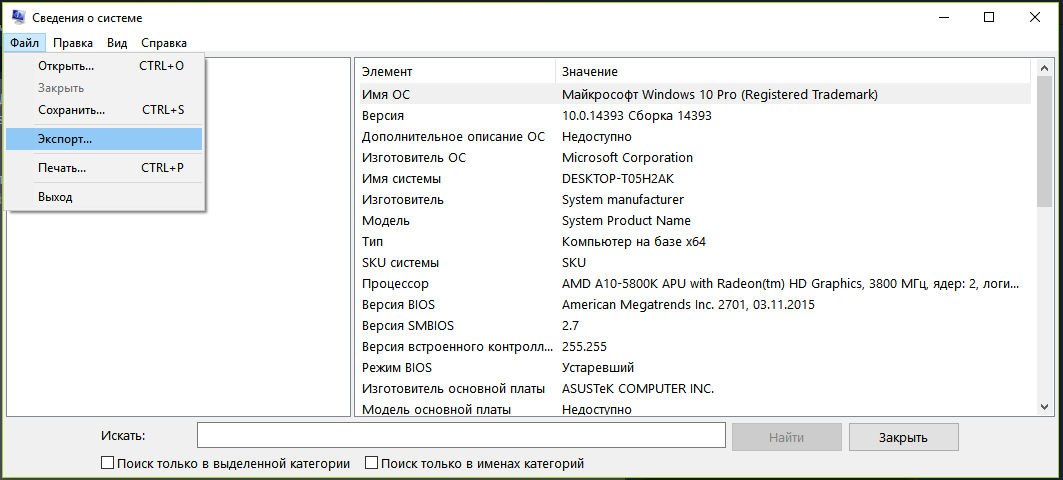Image resolution: width=1063 pixels, height=480 pixels.
Task: Click the scrollbar up arrow
Action: pyautogui.click(x=1044, y=70)
